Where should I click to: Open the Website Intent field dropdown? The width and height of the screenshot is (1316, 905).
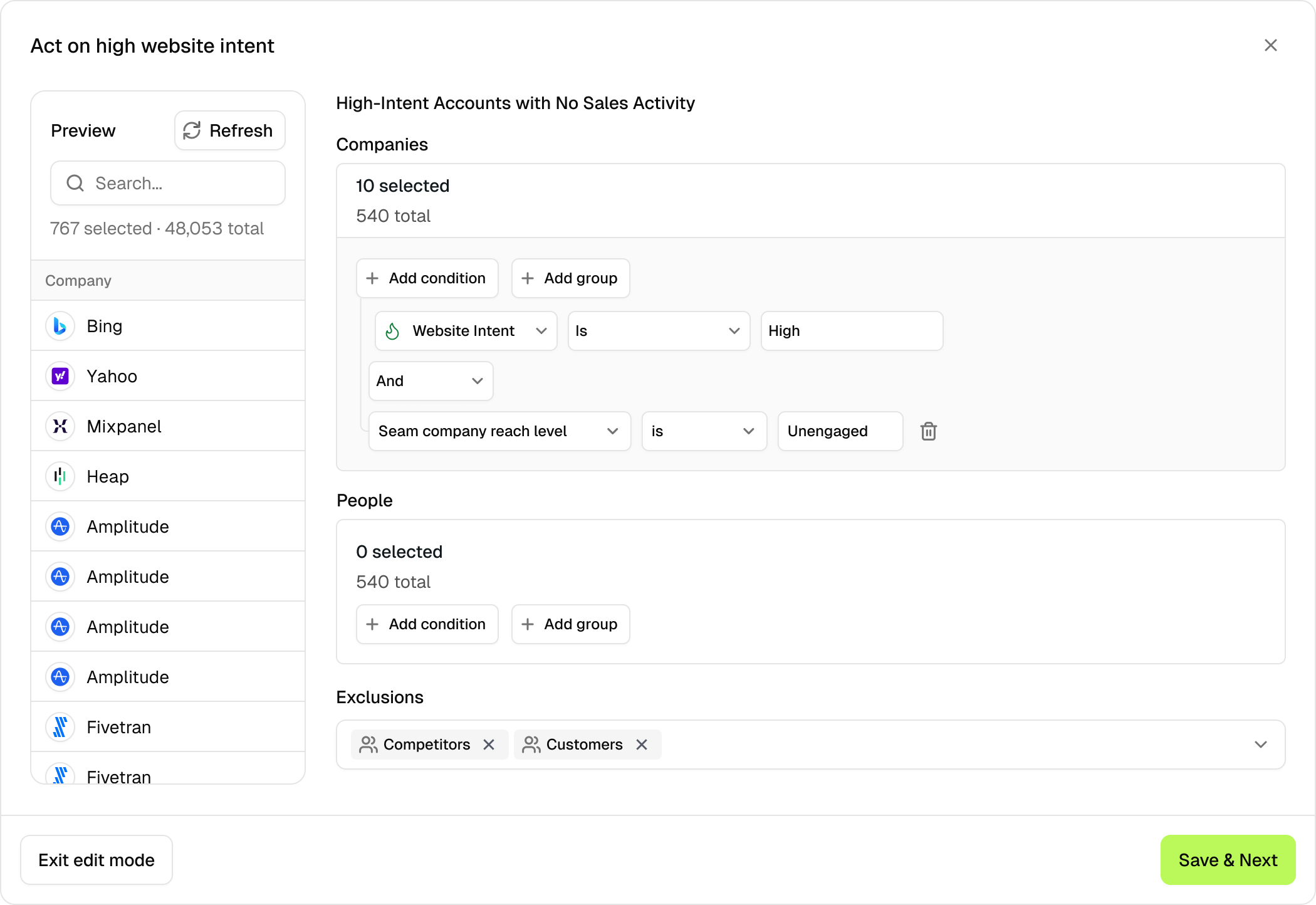coord(466,331)
